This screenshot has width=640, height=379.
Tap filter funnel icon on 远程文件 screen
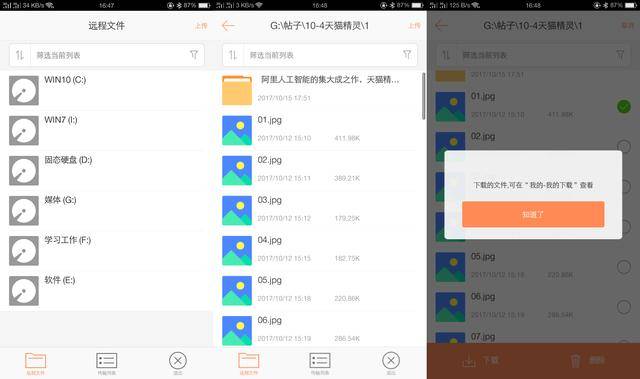coord(194,54)
